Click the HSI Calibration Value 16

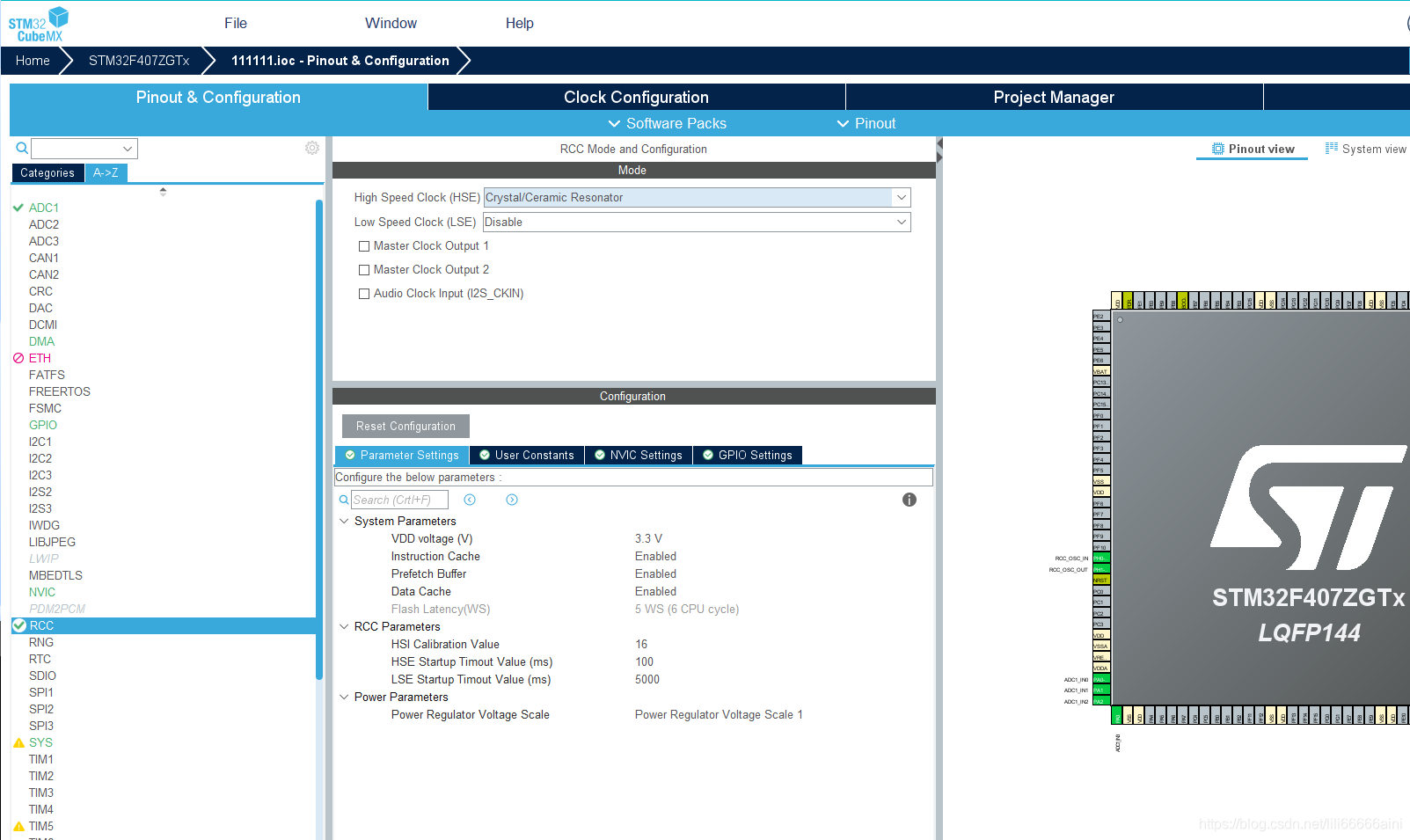click(x=641, y=644)
